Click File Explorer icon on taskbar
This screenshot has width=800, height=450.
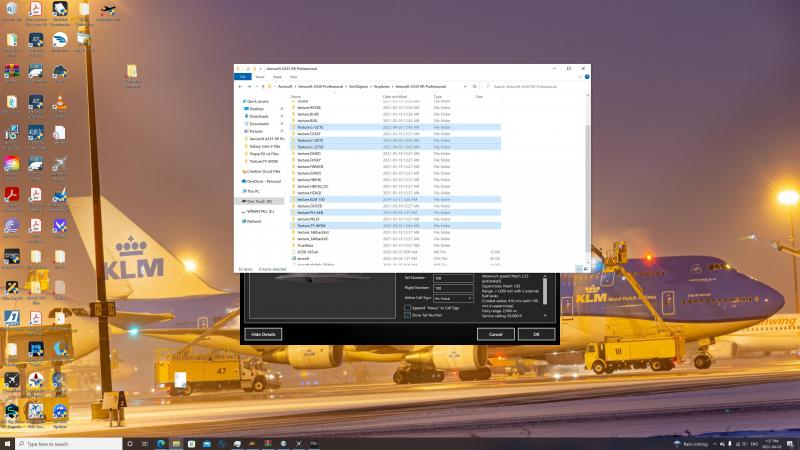(176, 444)
